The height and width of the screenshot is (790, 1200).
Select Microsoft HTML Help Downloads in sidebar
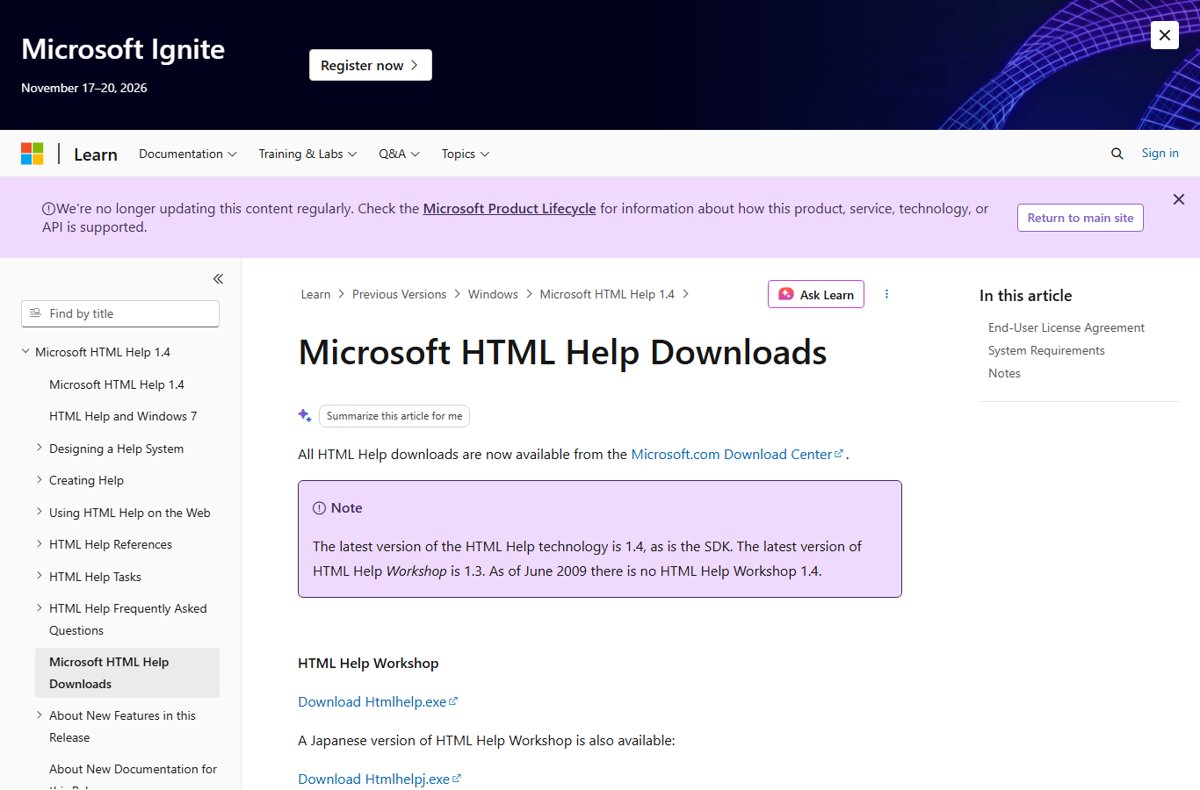127,673
